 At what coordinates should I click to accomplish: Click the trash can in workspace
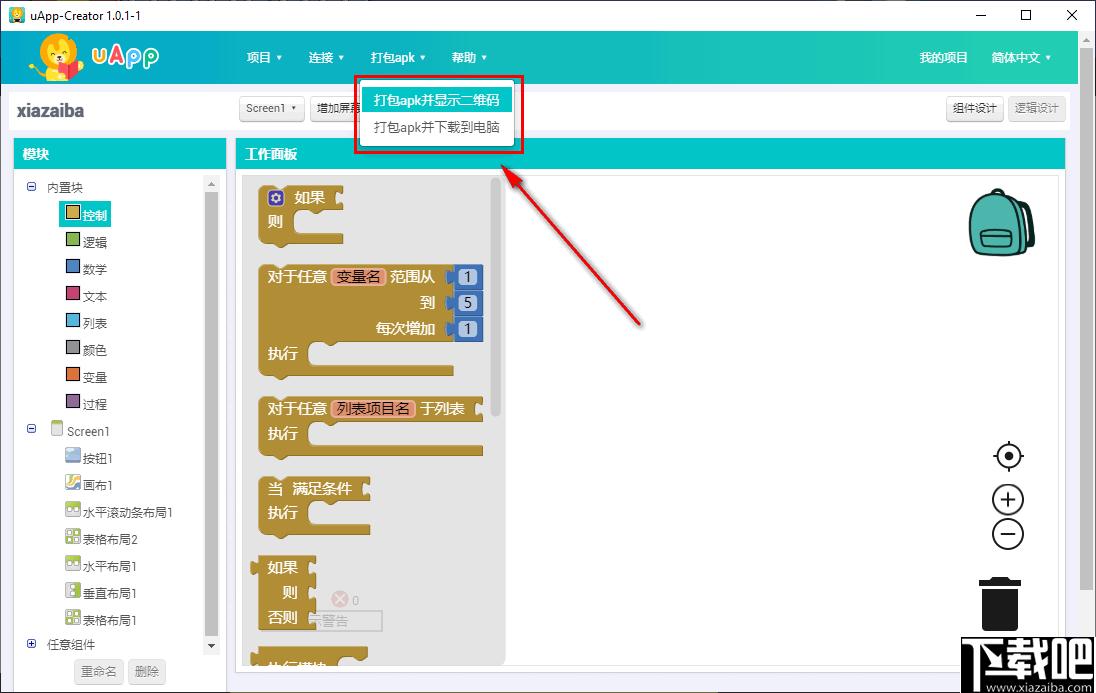point(1000,604)
